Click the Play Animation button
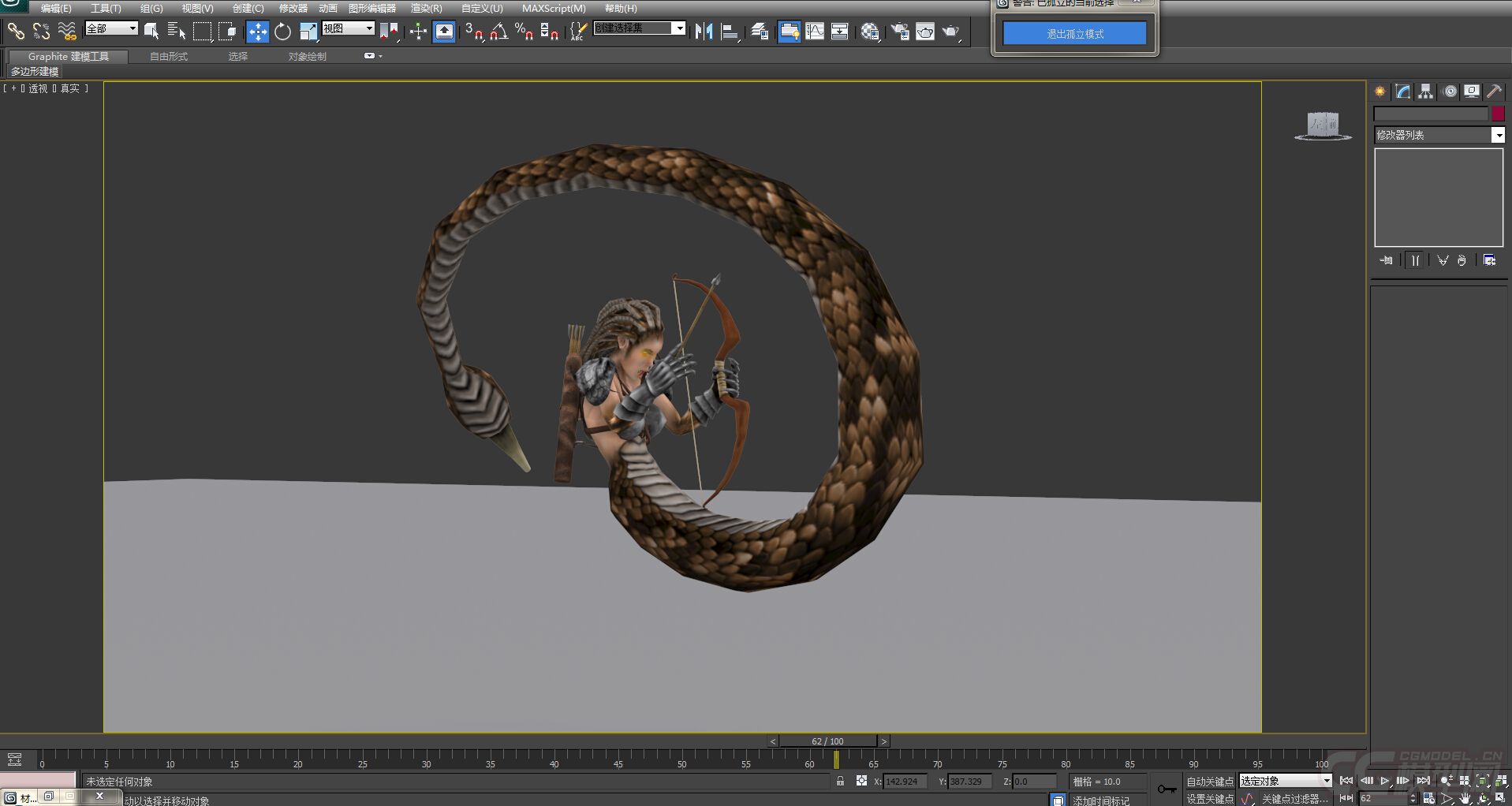1512x806 pixels. coord(1385,781)
